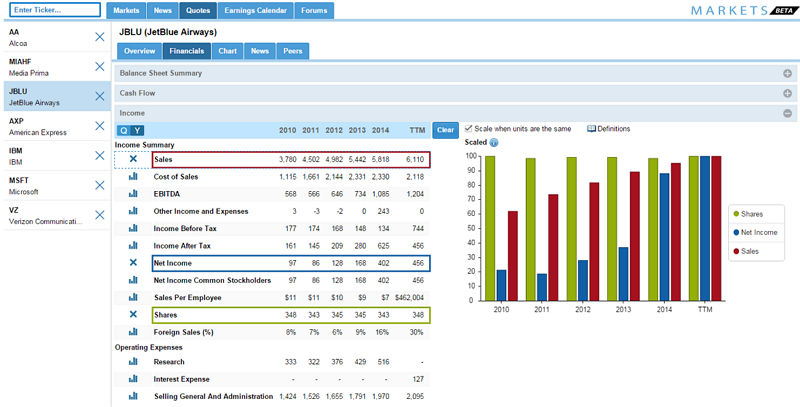Screen dimensions: 800x407
Task: Remove Alcoa from the watchlist
Action: [x=100, y=37]
